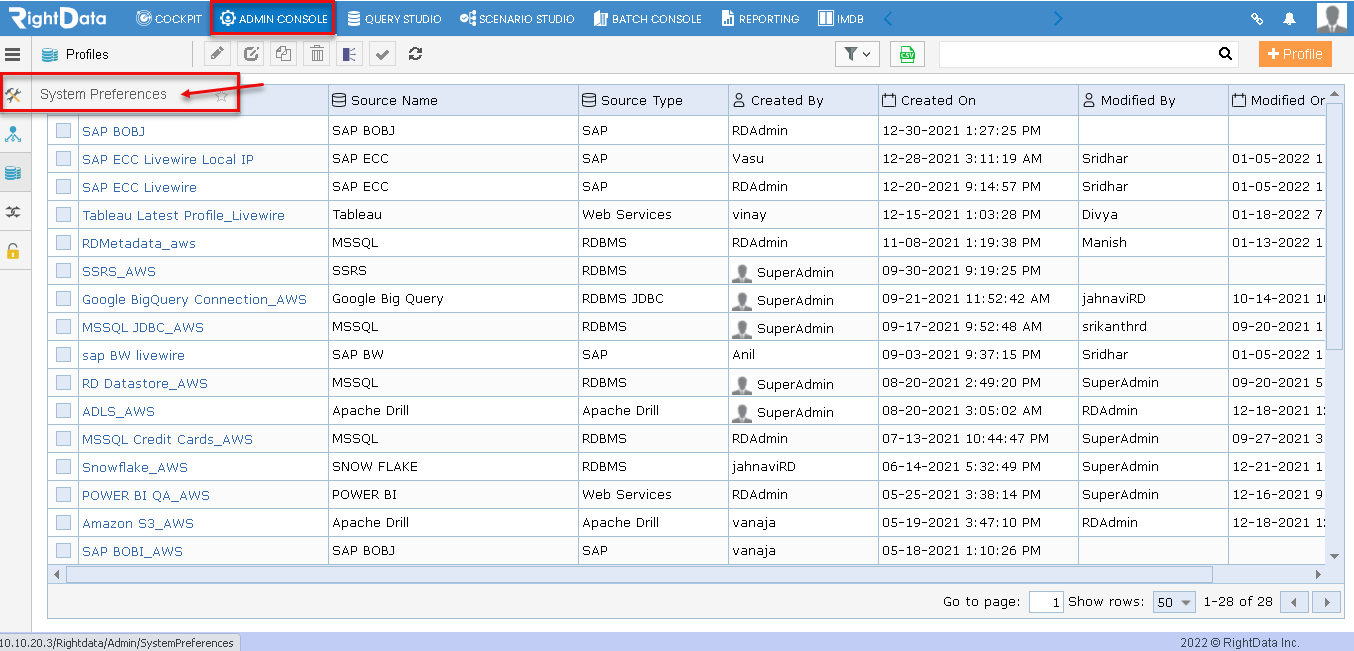1354x651 pixels.
Task: Open the database icon in left sidebar
Action: 13,173
